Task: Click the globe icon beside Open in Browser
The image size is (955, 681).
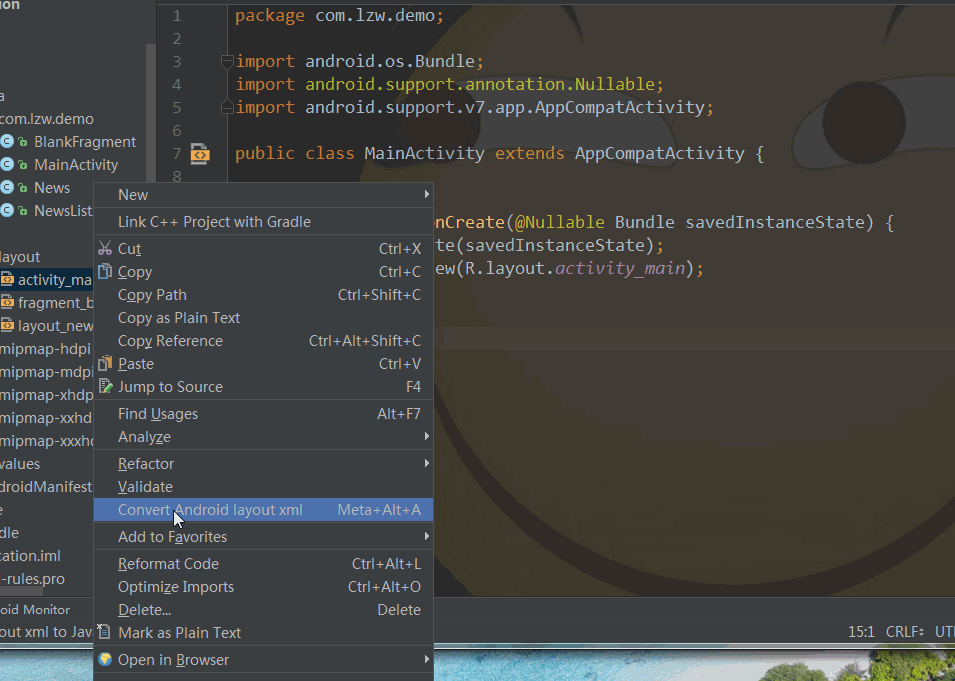Action: click(x=105, y=659)
